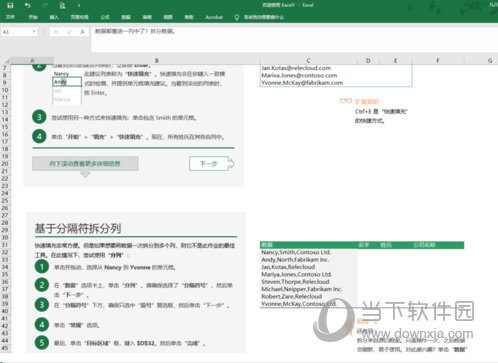Image resolution: width=498 pixels, height=363 pixels.
Task: Select column D header
Action: click(x=368, y=61)
